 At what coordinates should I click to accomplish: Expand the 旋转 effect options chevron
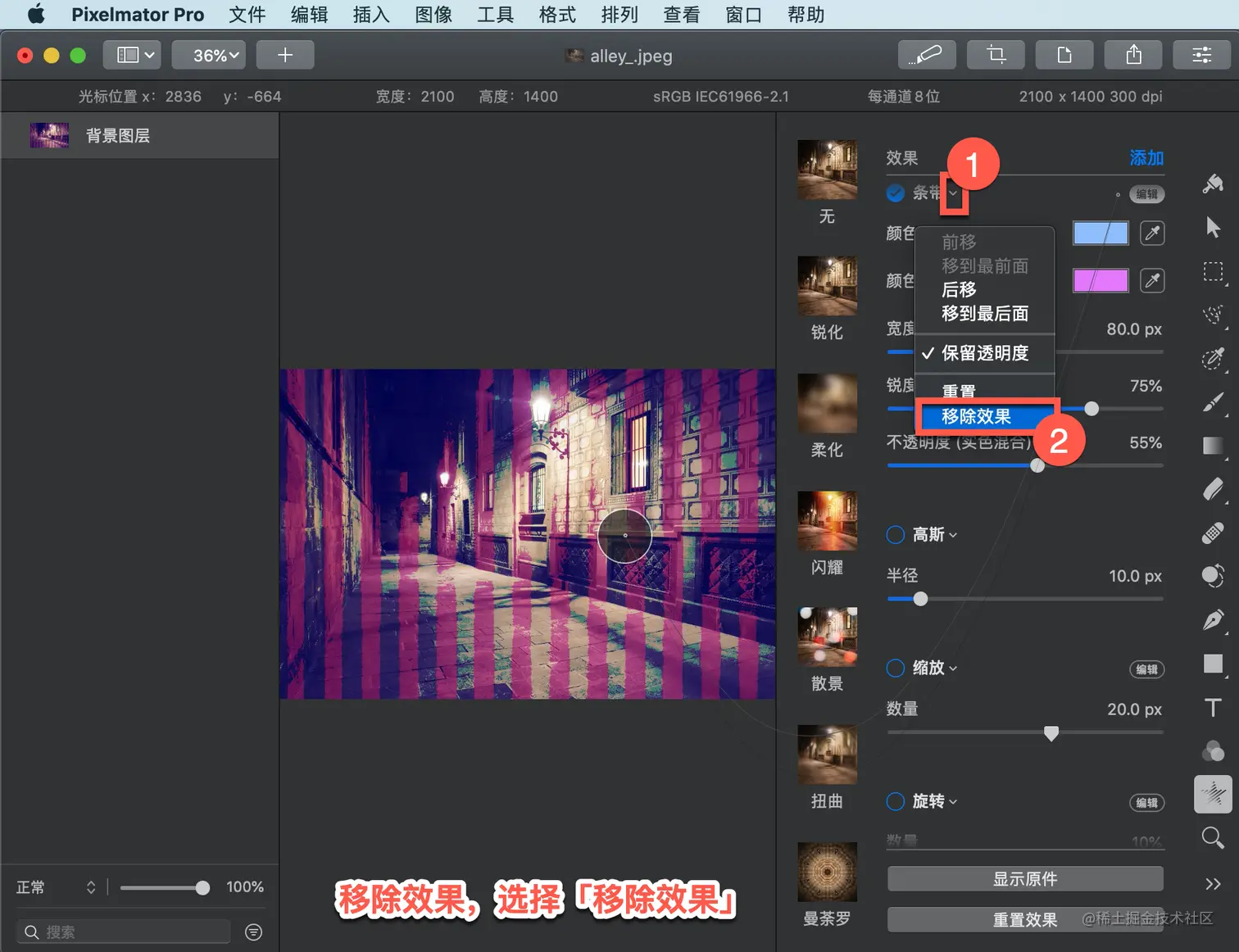tap(953, 802)
